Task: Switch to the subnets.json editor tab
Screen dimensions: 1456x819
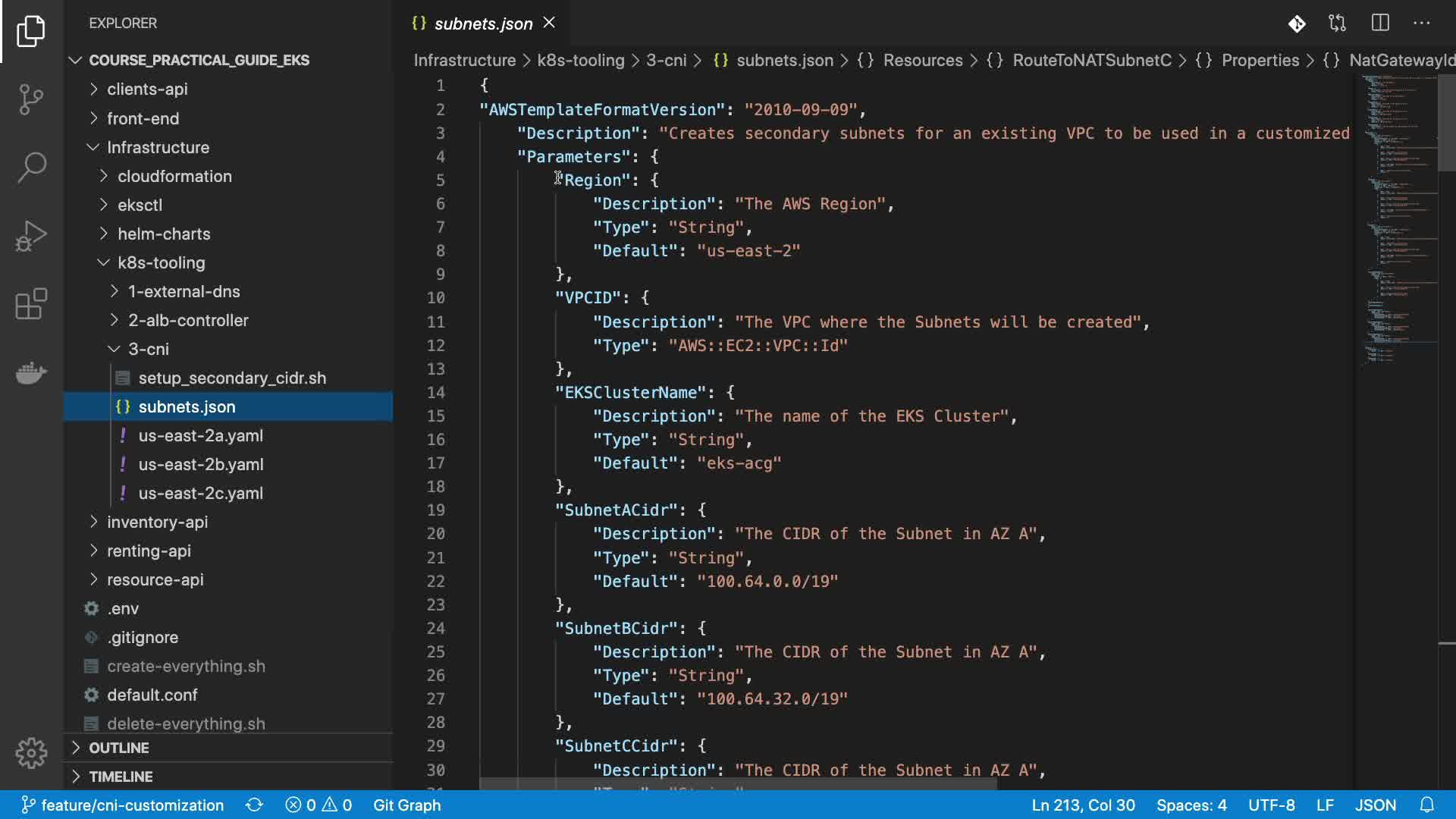Action: point(483,24)
